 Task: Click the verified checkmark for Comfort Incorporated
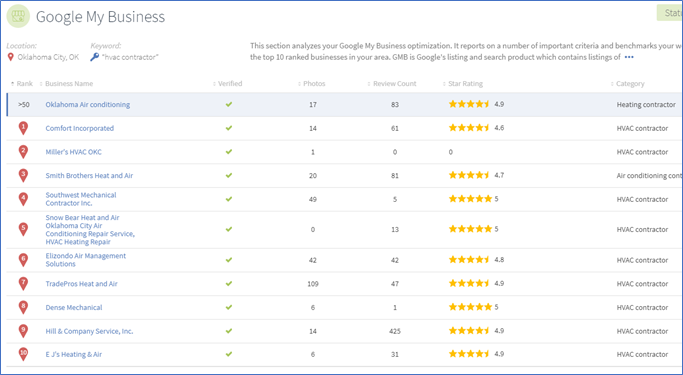(x=229, y=128)
